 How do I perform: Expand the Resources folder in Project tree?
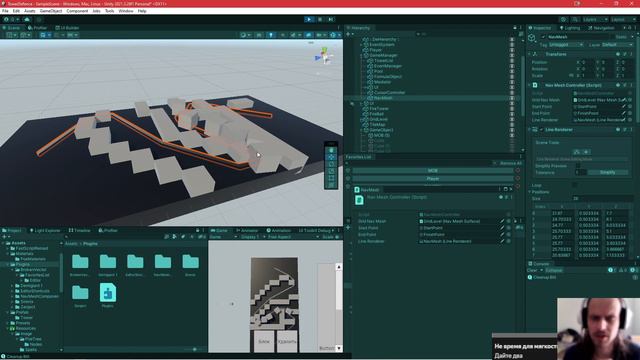coord(7,328)
